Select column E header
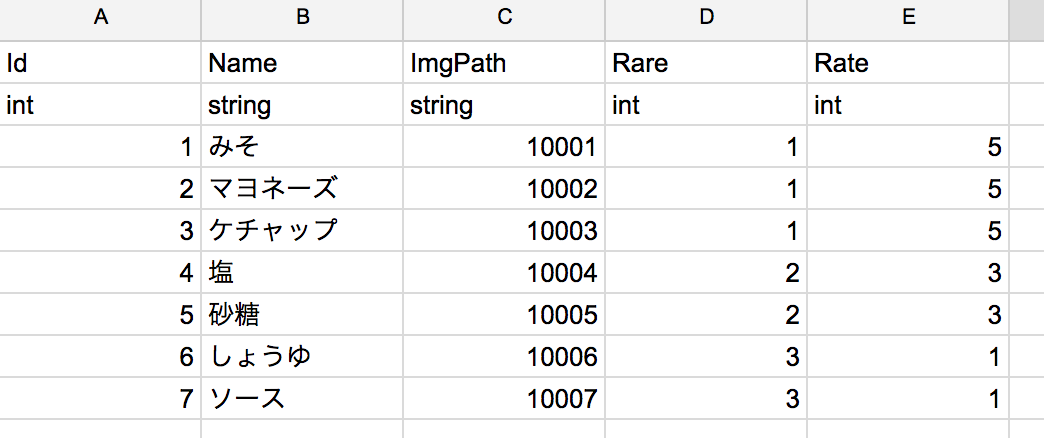This screenshot has height=438, width=1044. pyautogui.click(x=908, y=17)
